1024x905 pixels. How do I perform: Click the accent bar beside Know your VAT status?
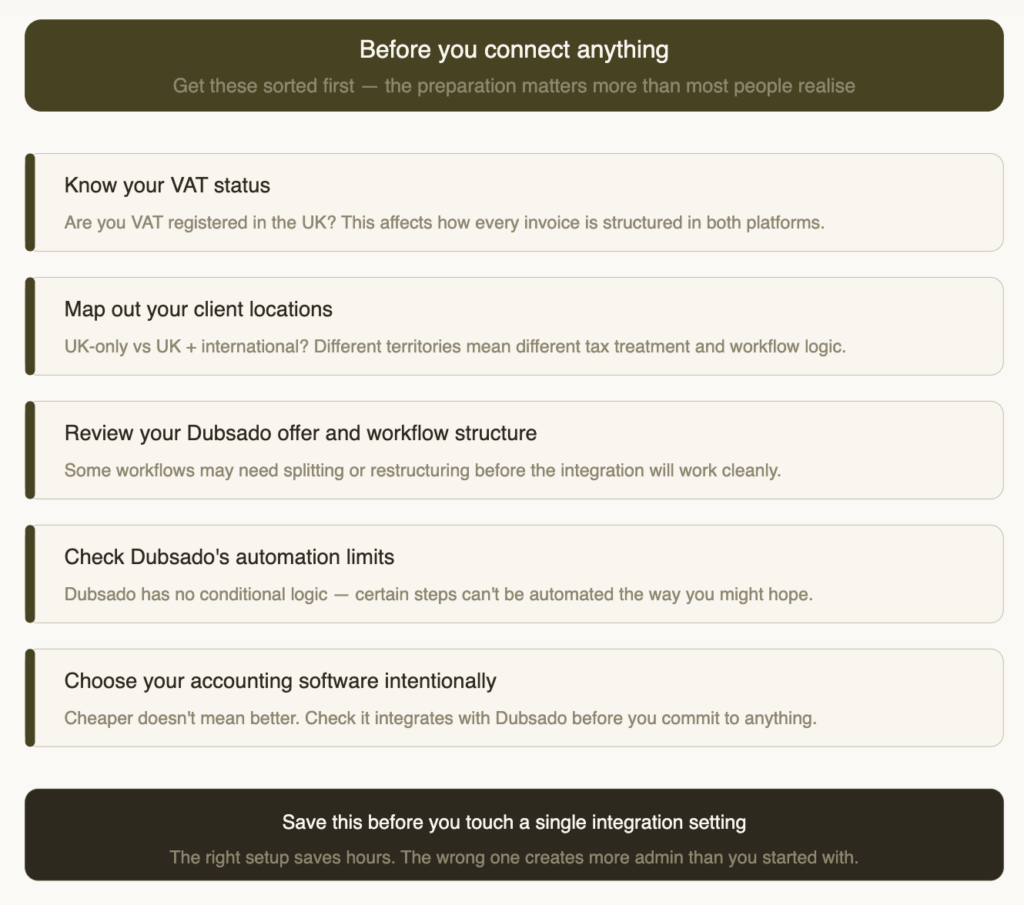pyautogui.click(x=30, y=202)
